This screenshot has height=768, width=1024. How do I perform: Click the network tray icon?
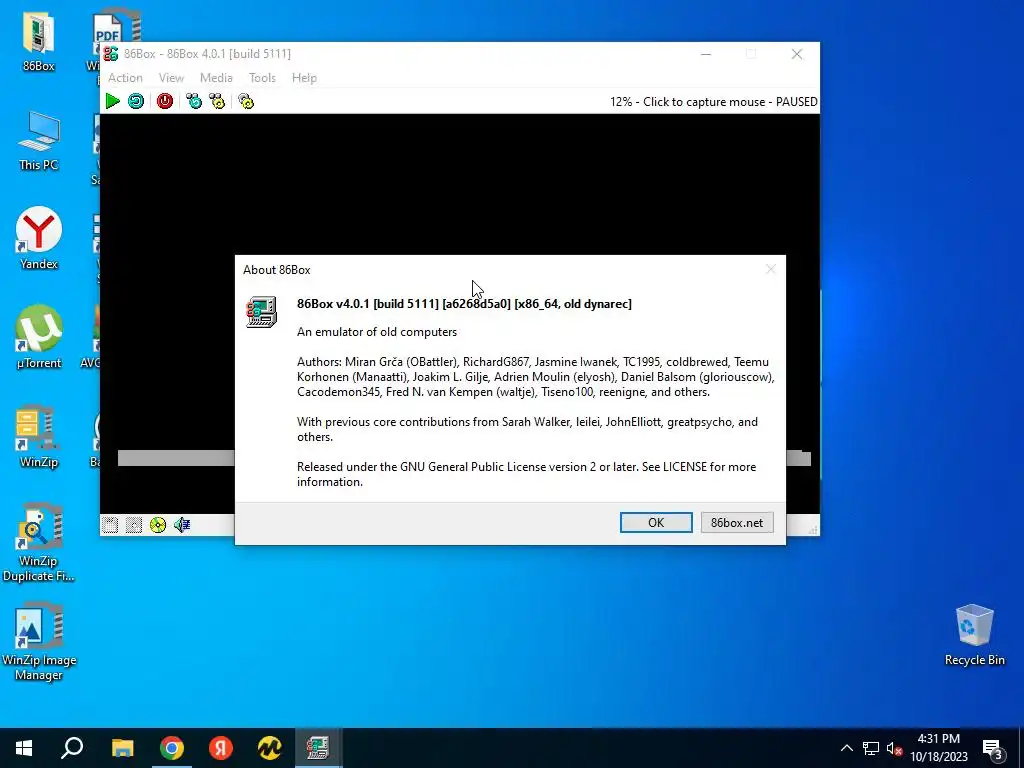pyautogui.click(x=871, y=748)
